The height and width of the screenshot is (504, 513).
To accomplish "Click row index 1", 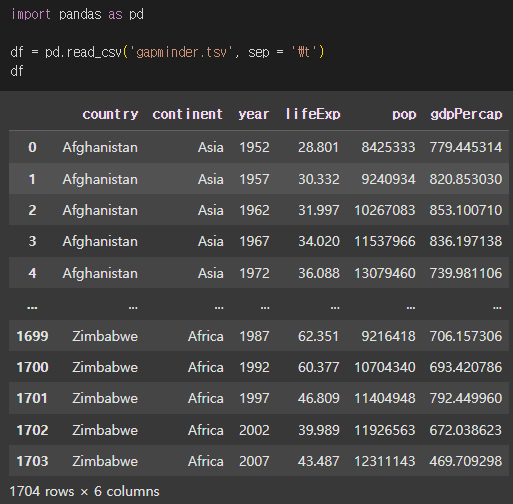I will (x=32, y=179).
